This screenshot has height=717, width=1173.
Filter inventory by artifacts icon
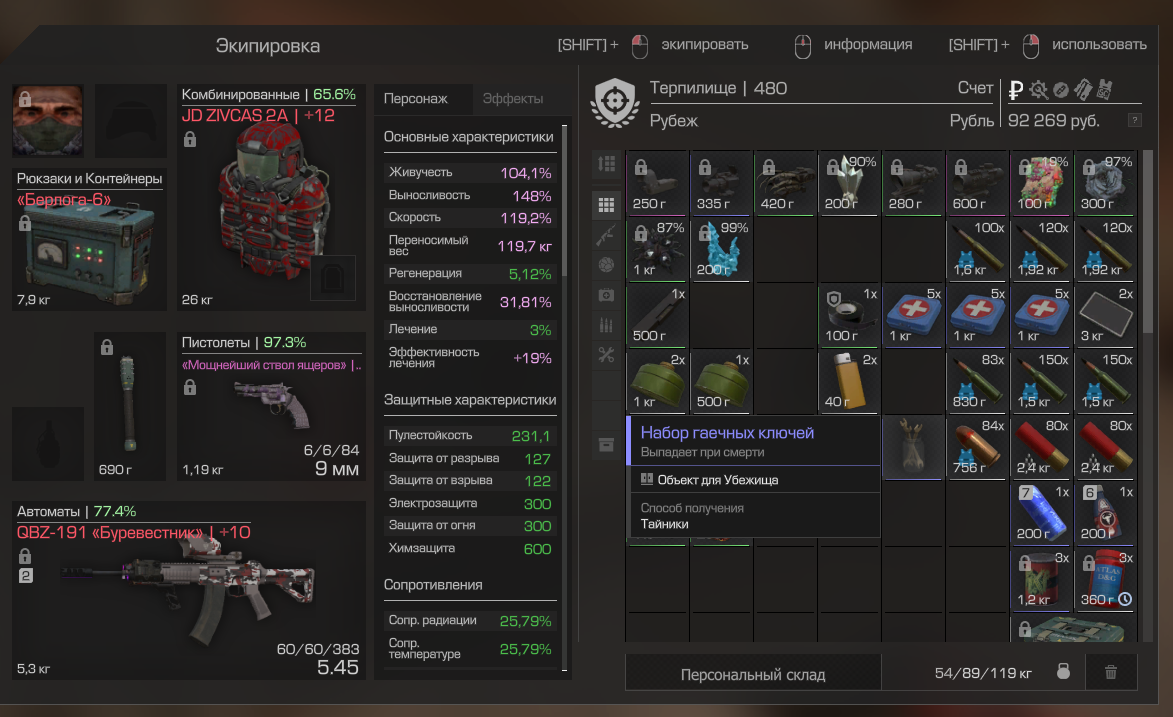click(x=607, y=265)
